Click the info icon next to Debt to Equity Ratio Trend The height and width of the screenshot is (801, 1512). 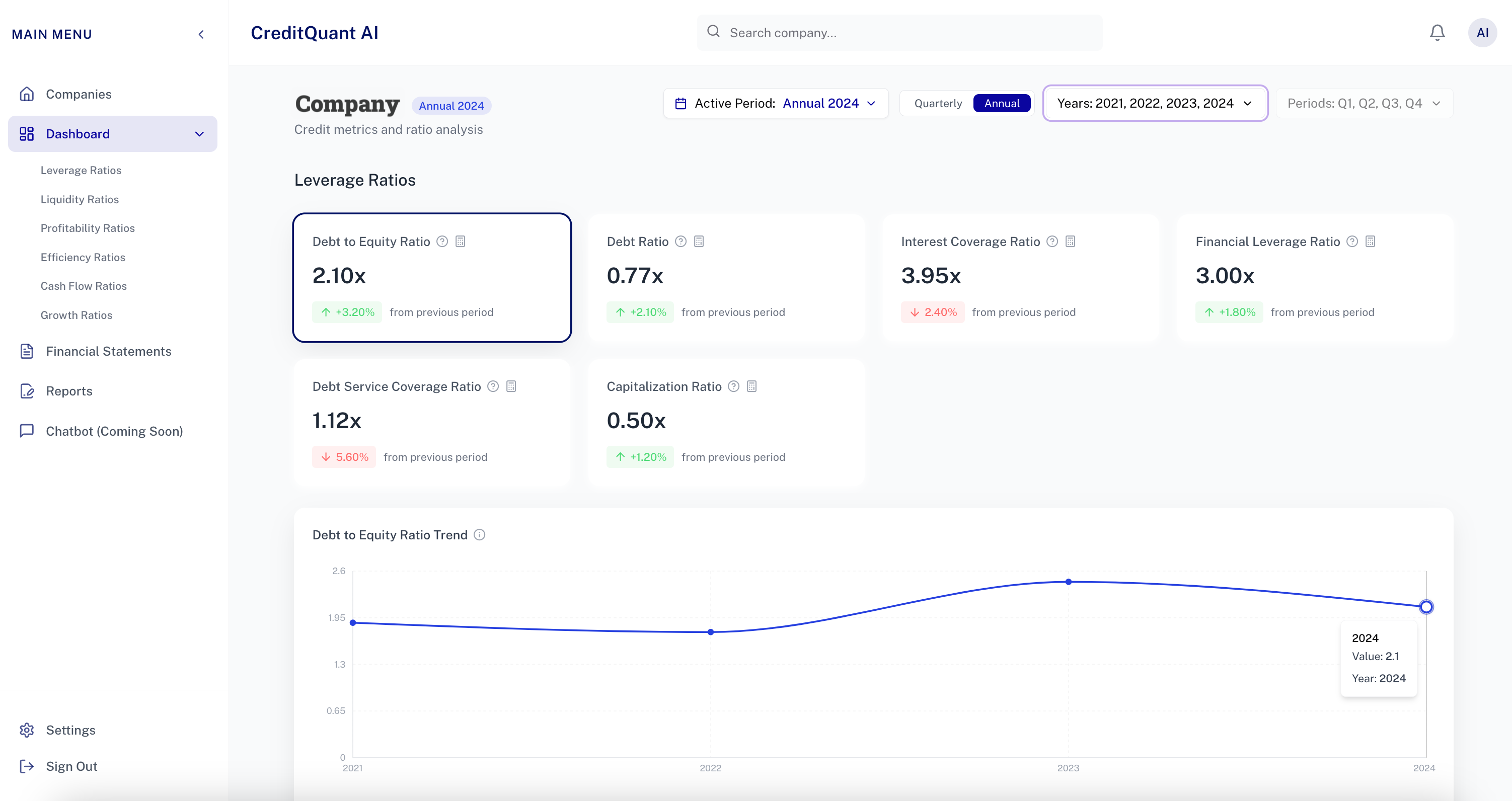click(480, 534)
